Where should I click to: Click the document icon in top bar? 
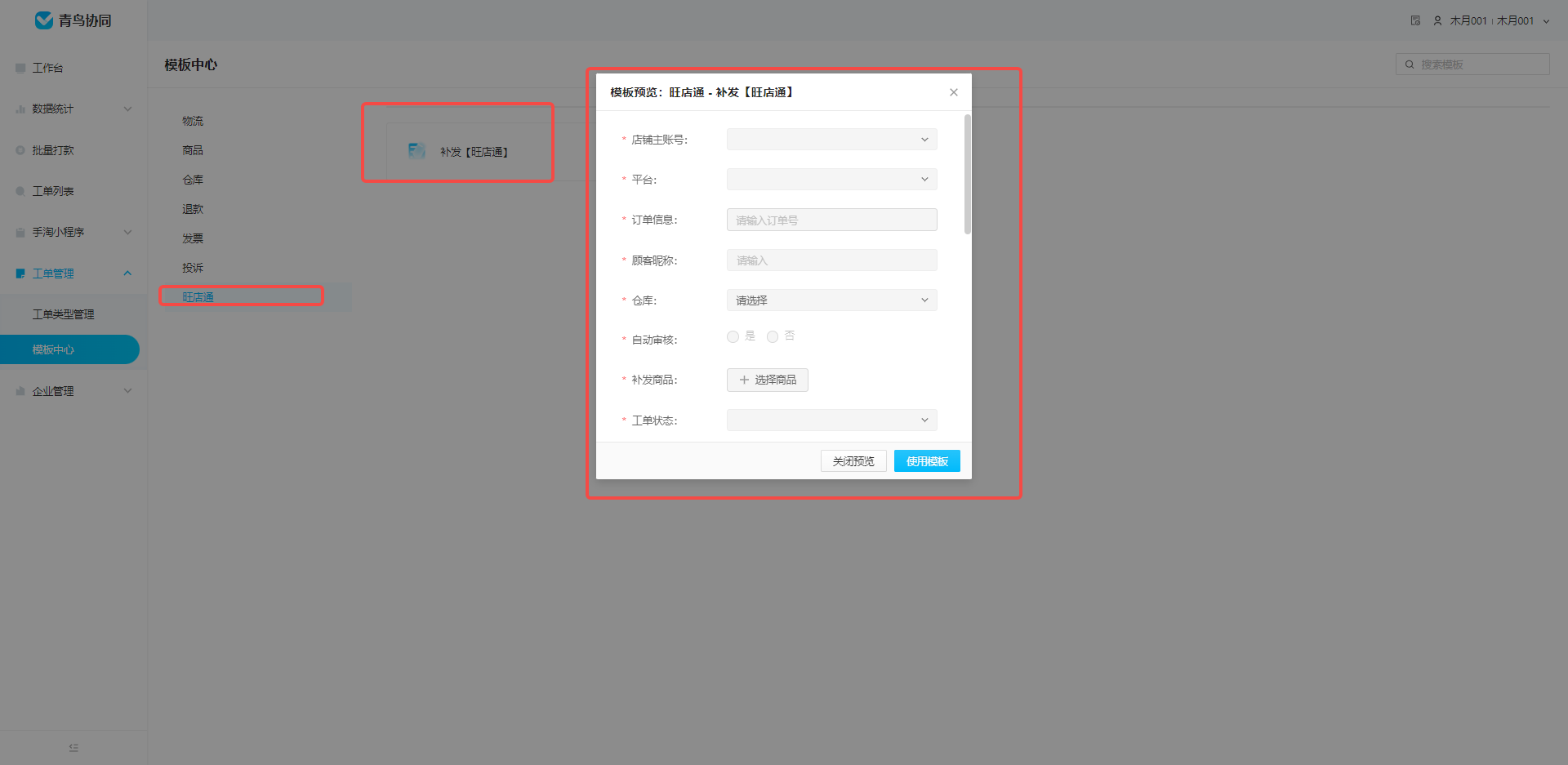[x=1415, y=20]
